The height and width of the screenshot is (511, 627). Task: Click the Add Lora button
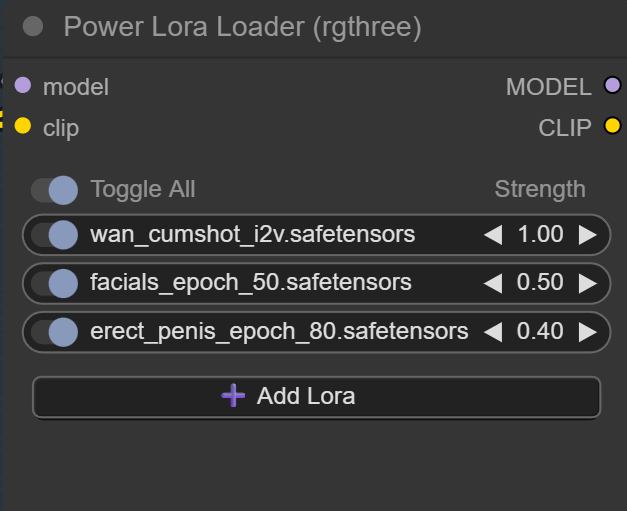316,397
